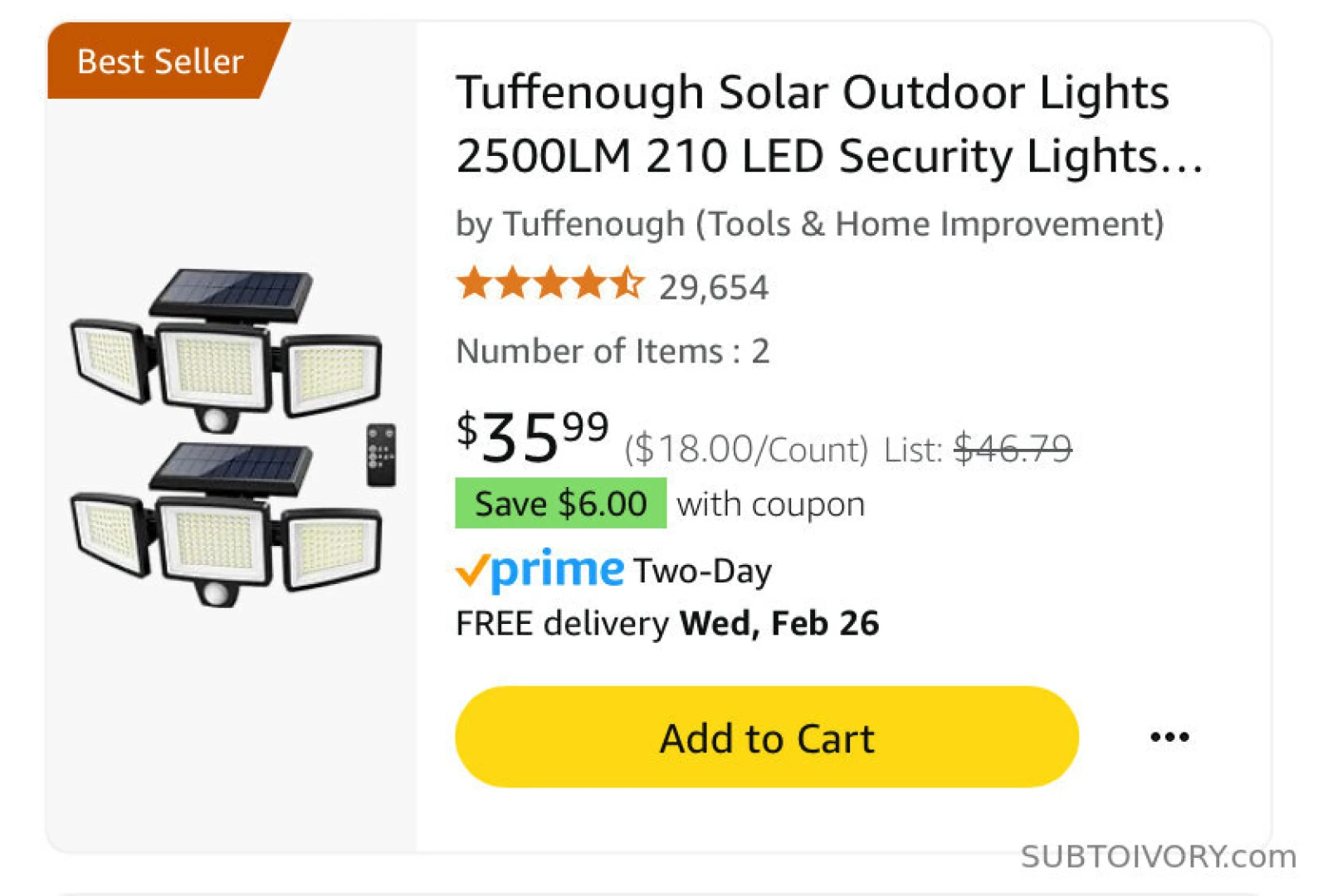Screen dimensions: 1318x896
Task: Click the $35.99 price
Action: pyautogui.click(x=532, y=436)
